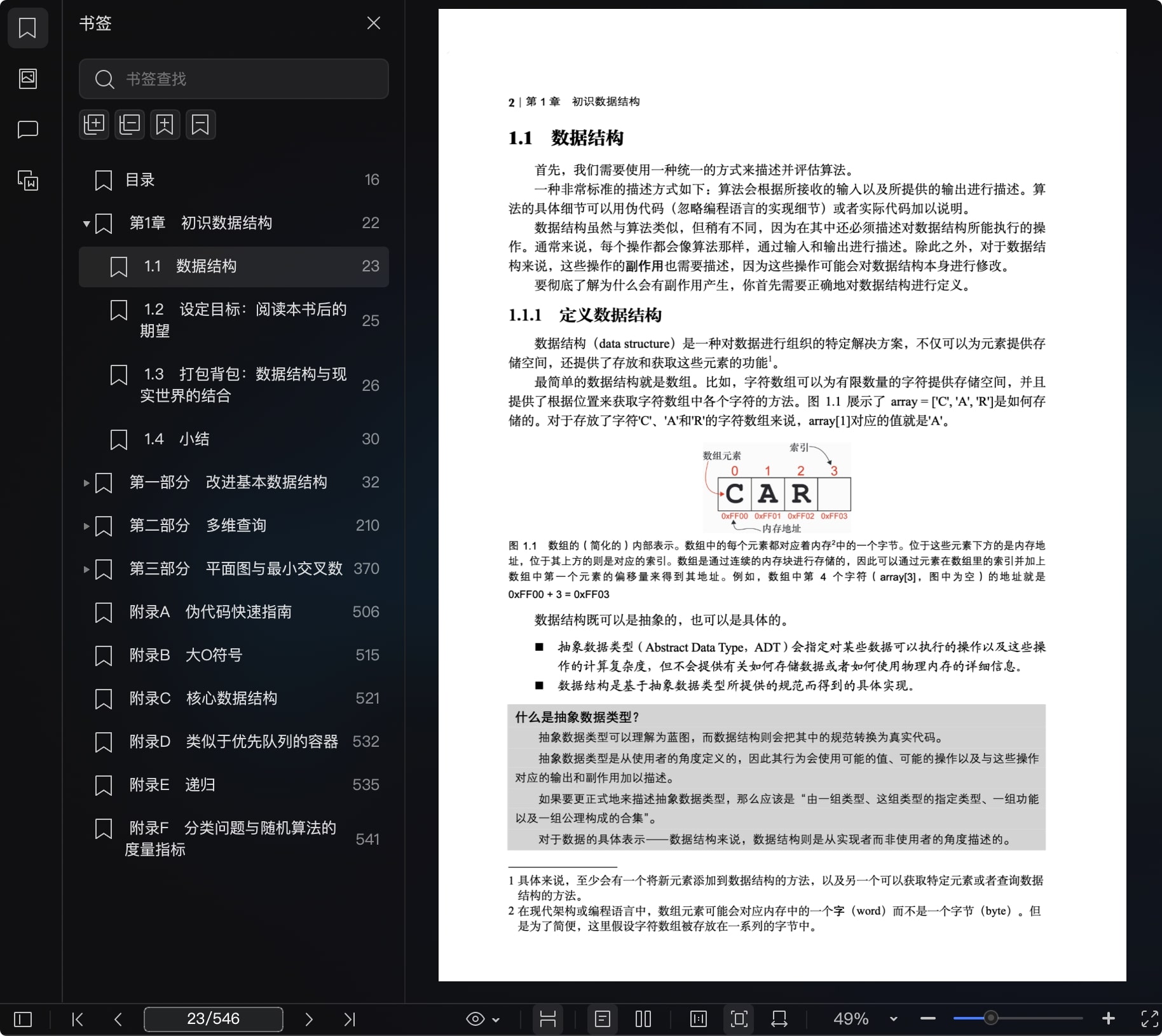The width and height of the screenshot is (1162, 1036).
Task: Select actual size 1:1 view
Action: click(698, 1019)
